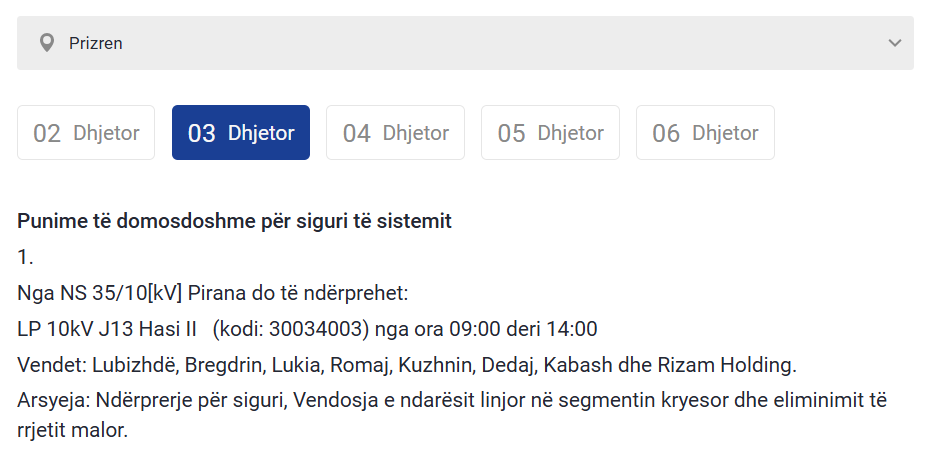Expand the city dropdown chevron arrow

point(894,43)
